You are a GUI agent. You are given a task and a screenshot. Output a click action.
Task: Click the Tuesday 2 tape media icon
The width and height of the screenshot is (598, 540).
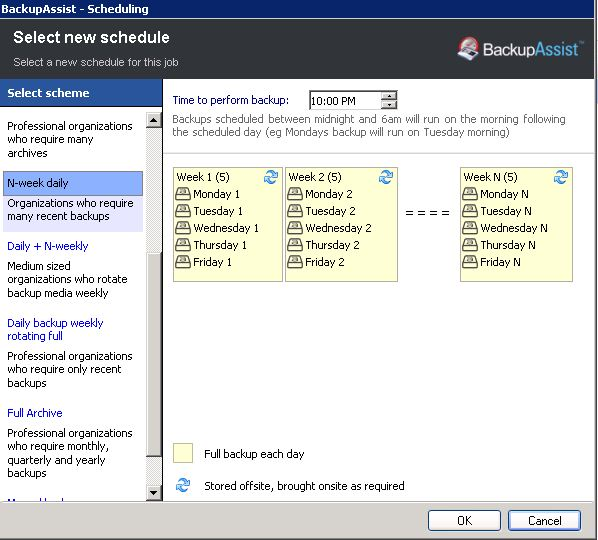295,211
